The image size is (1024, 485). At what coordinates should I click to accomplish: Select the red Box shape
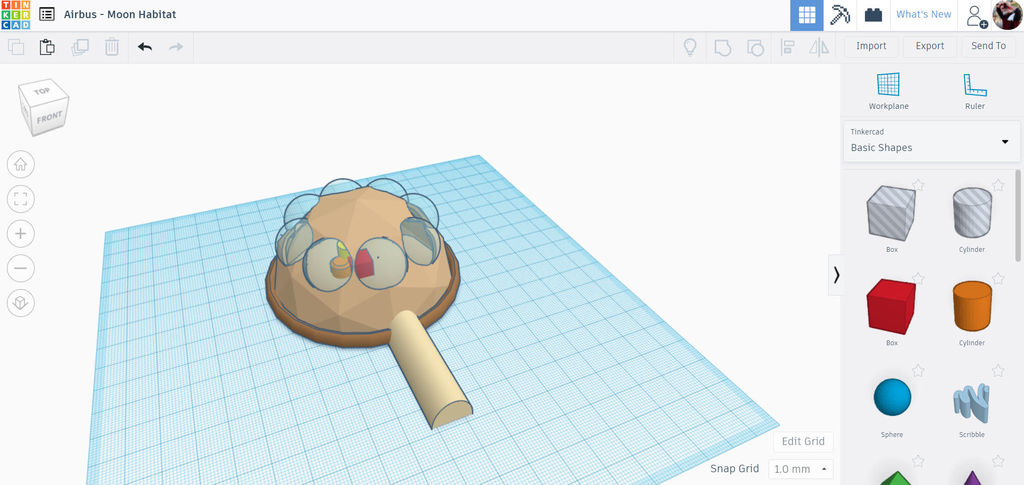891,306
